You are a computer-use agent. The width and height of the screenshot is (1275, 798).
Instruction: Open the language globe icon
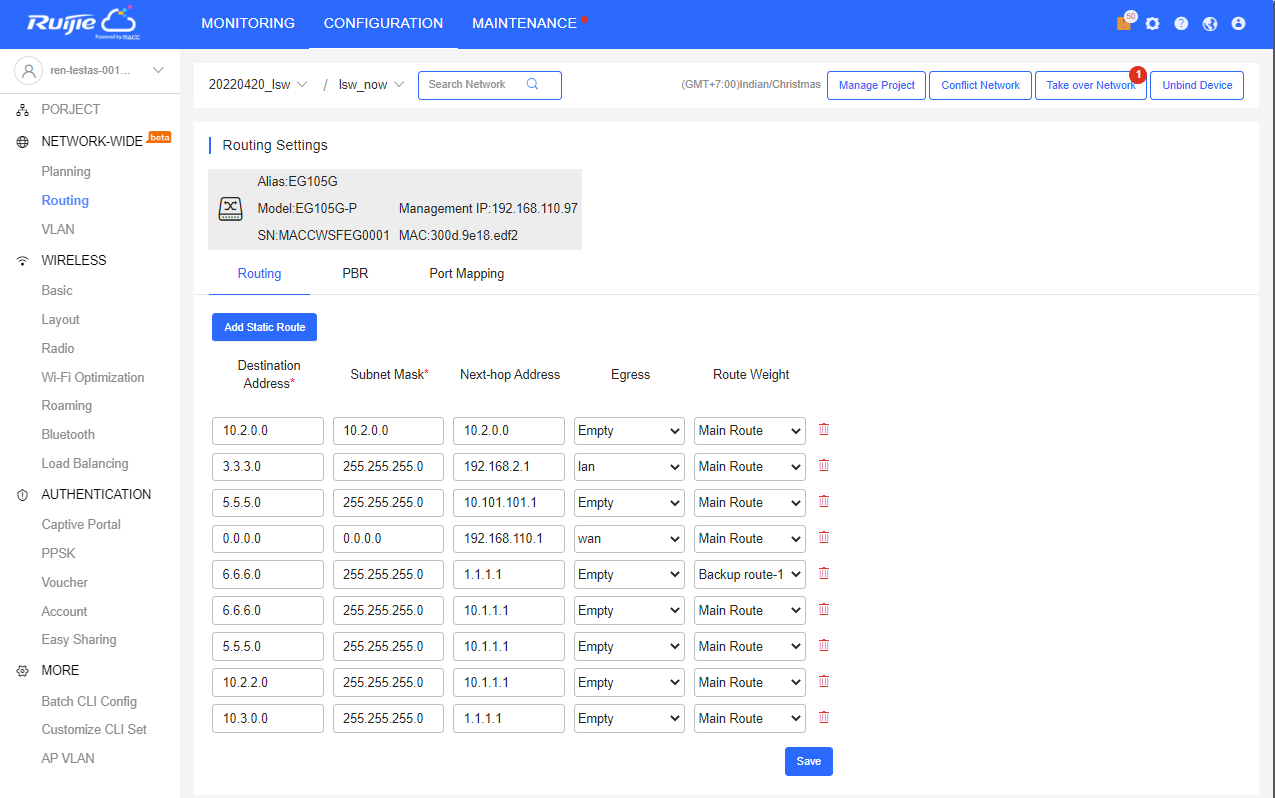click(1210, 23)
